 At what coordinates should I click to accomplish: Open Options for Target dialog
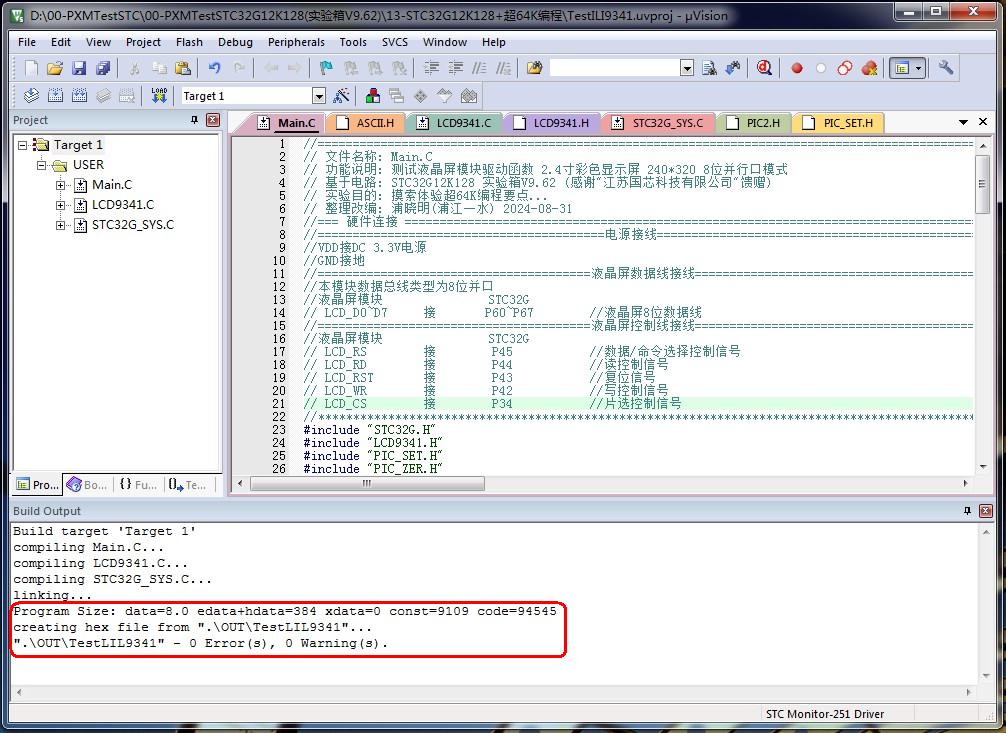tap(341, 96)
